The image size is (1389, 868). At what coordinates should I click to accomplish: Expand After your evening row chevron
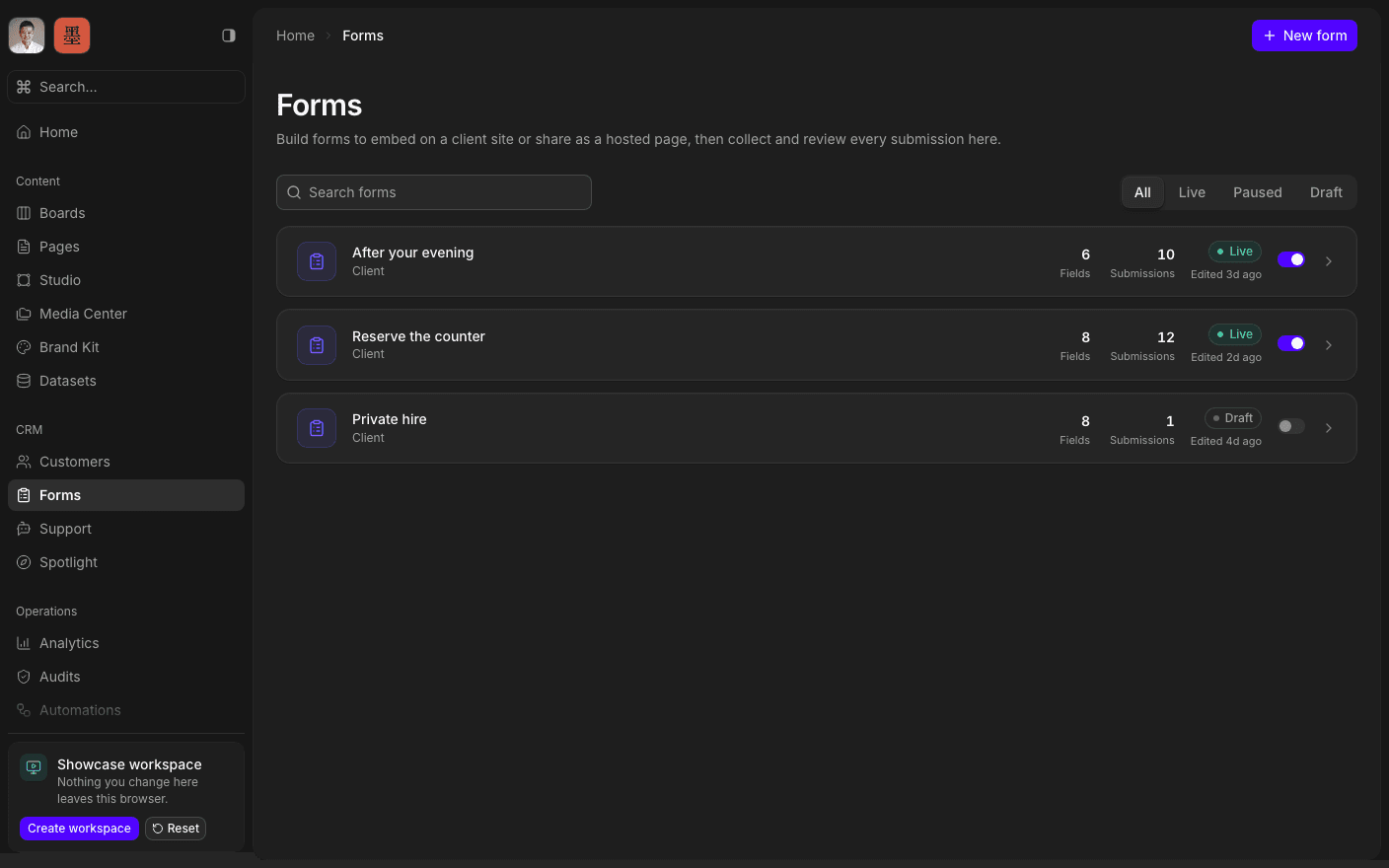click(1329, 261)
